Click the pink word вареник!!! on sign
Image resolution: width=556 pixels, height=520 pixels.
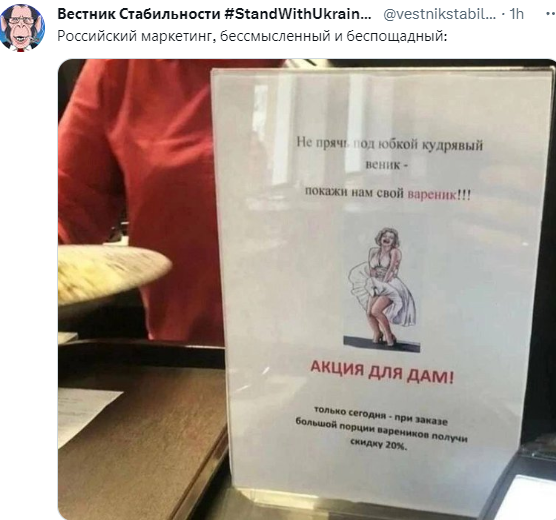tap(439, 194)
